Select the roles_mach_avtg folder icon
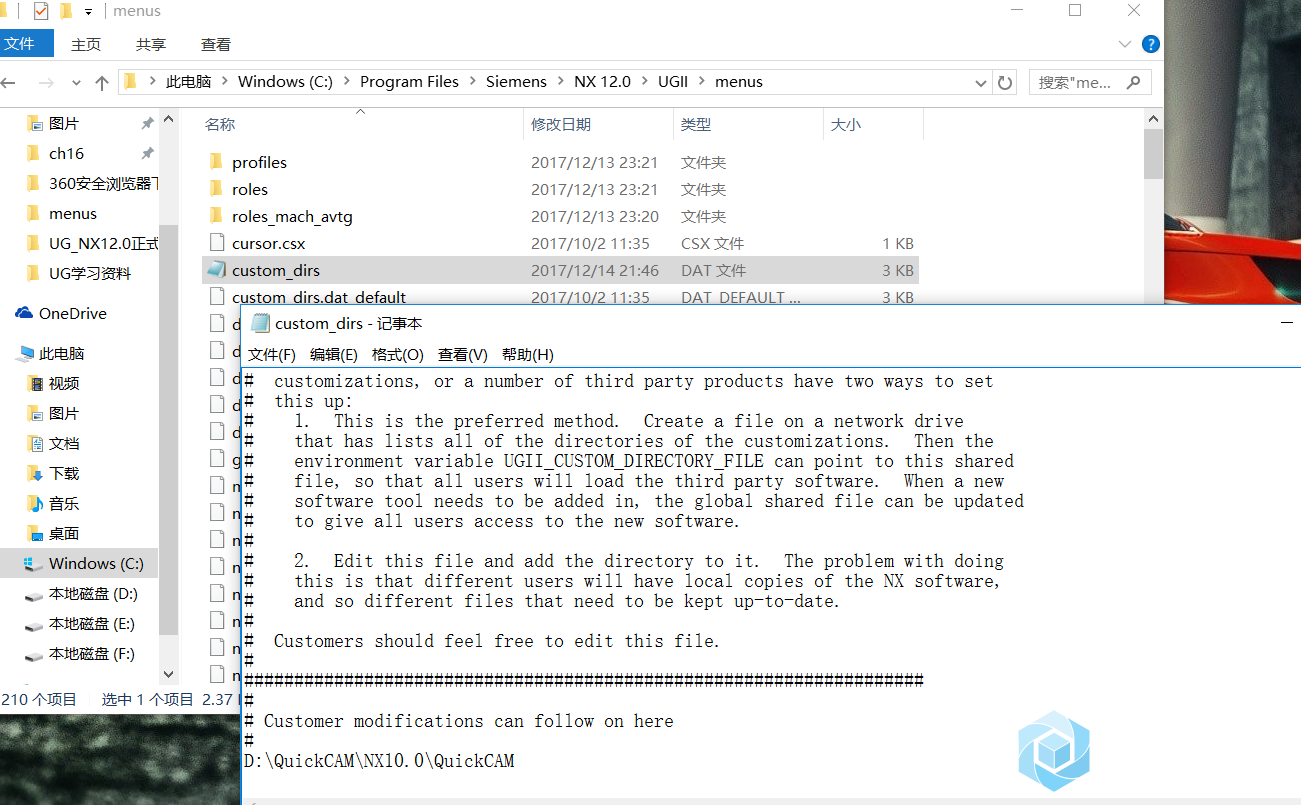Viewport: 1301px width, 805px height. 216,216
